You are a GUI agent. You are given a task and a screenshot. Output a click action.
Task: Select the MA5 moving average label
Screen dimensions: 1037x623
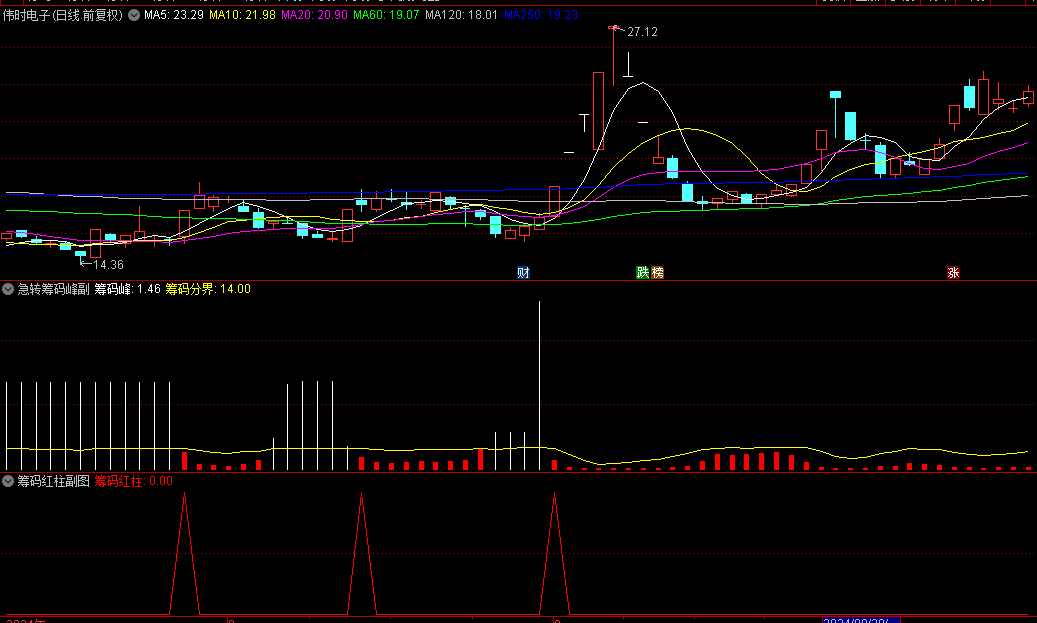(174, 16)
